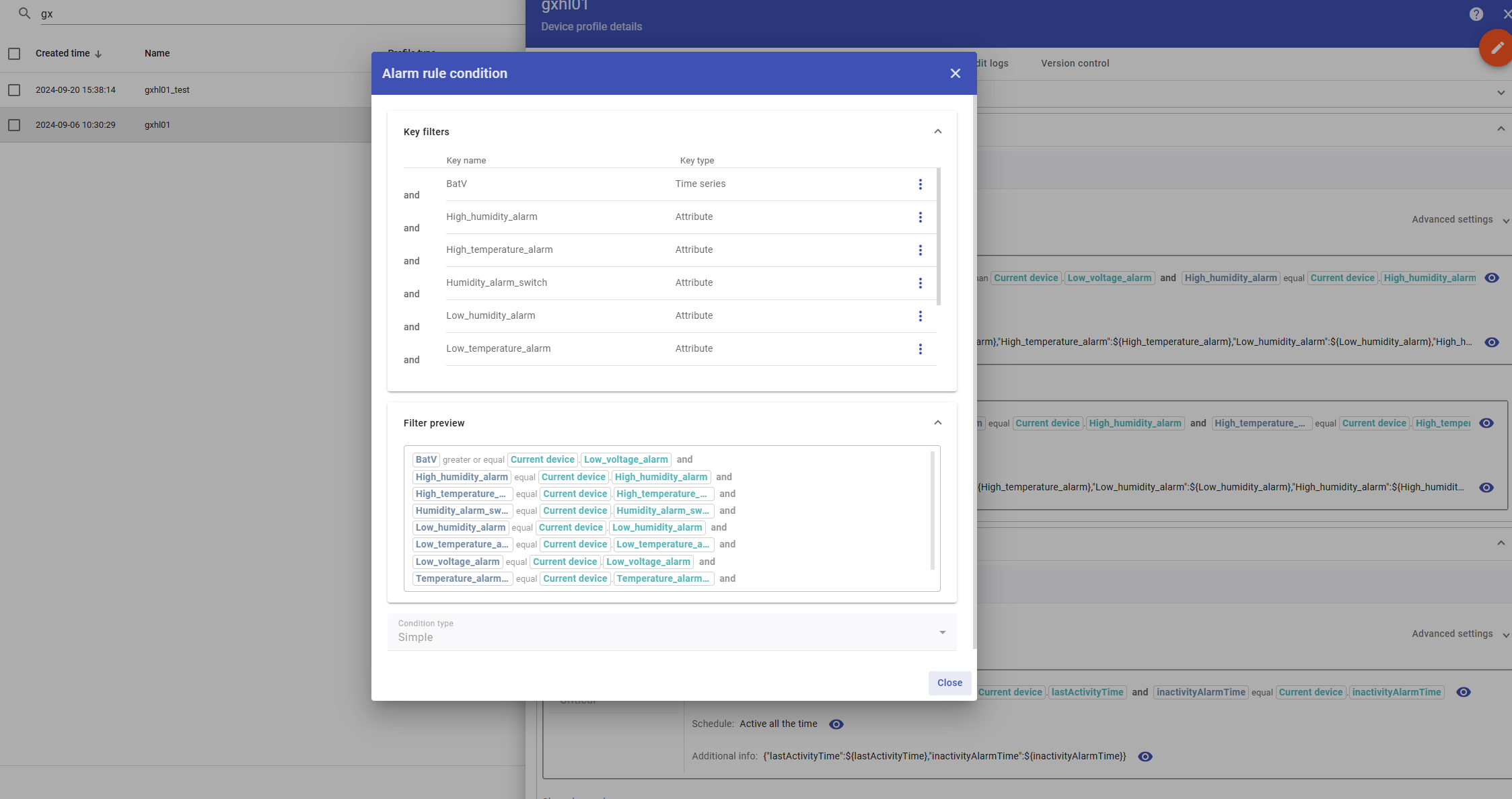Toggle the select-all header checkbox
The width and height of the screenshot is (1512, 799).
(14, 54)
